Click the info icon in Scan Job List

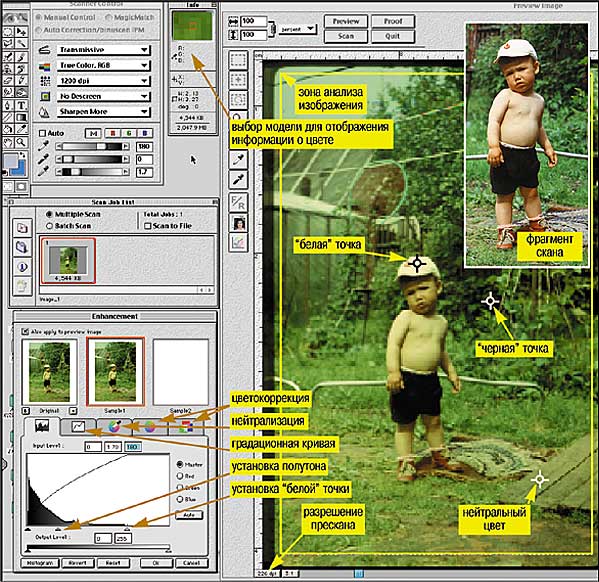[x=22, y=266]
